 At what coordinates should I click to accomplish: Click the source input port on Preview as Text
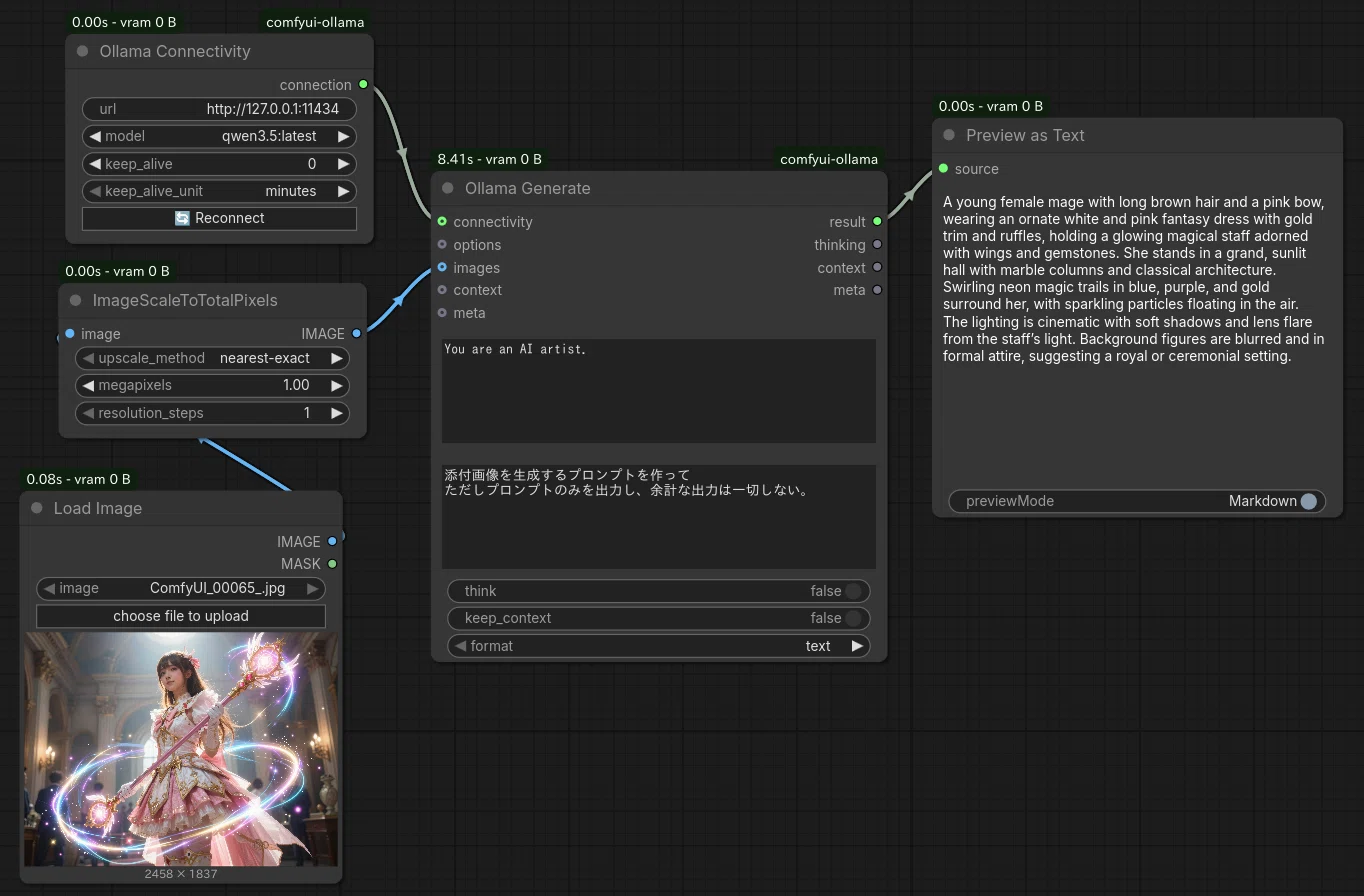coord(943,169)
